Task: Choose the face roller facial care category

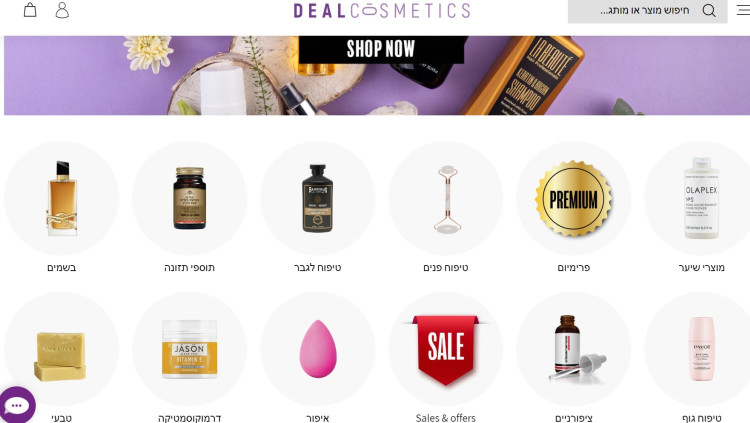Action: [447, 199]
